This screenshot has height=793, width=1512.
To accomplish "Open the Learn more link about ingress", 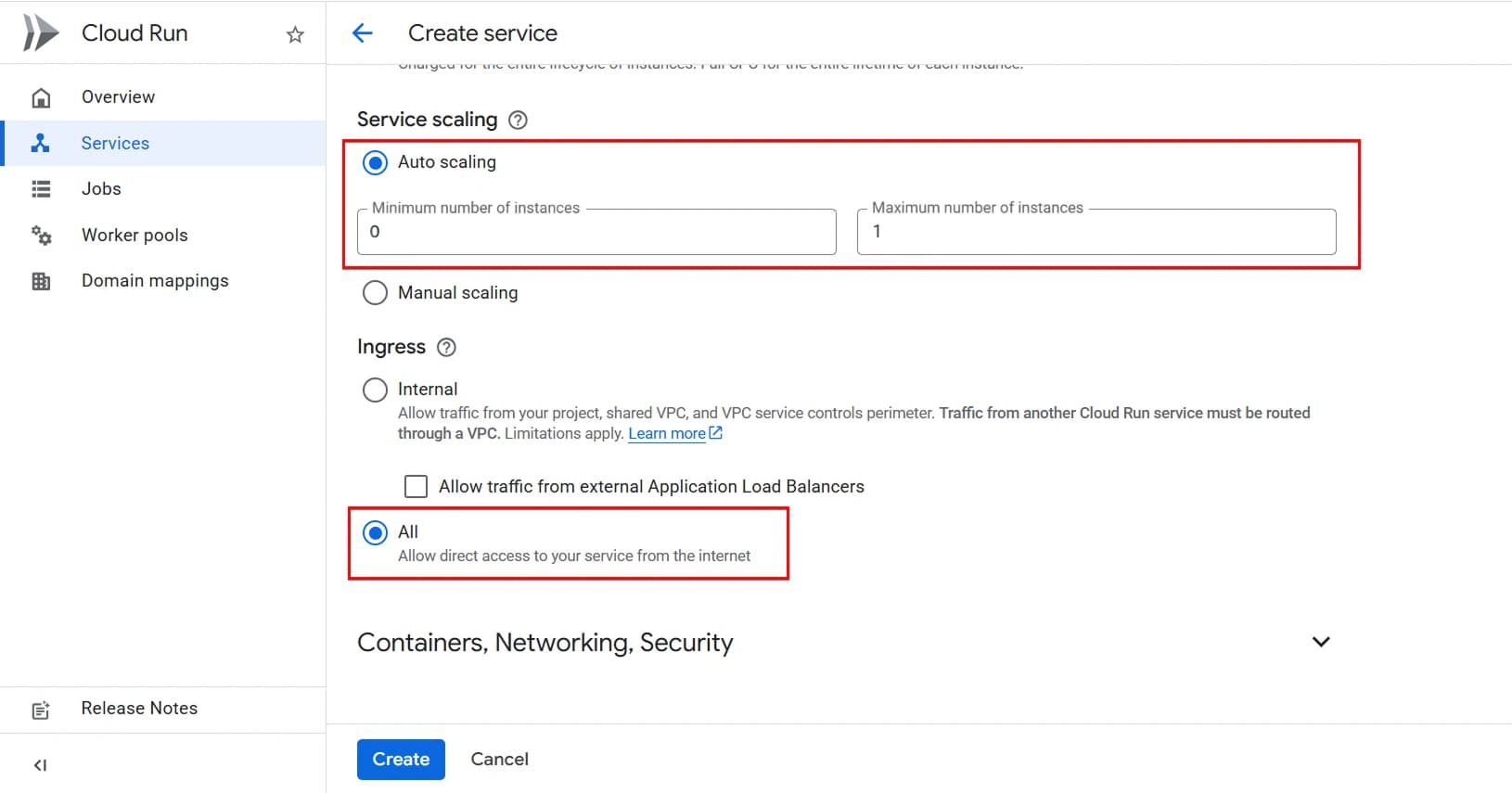I will point(668,433).
